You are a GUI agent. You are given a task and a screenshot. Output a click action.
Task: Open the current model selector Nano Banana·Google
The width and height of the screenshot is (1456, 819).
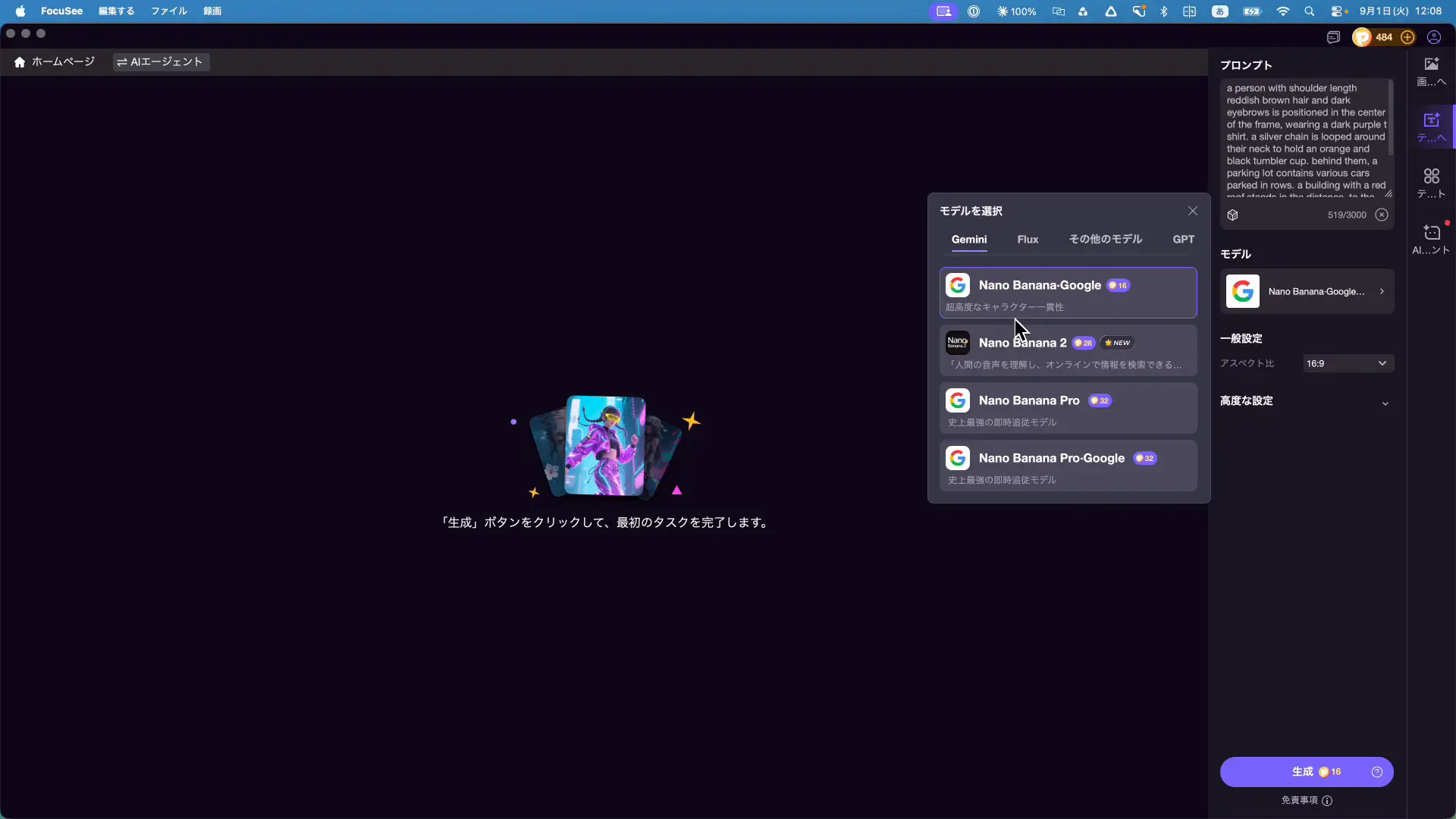[x=1307, y=291]
